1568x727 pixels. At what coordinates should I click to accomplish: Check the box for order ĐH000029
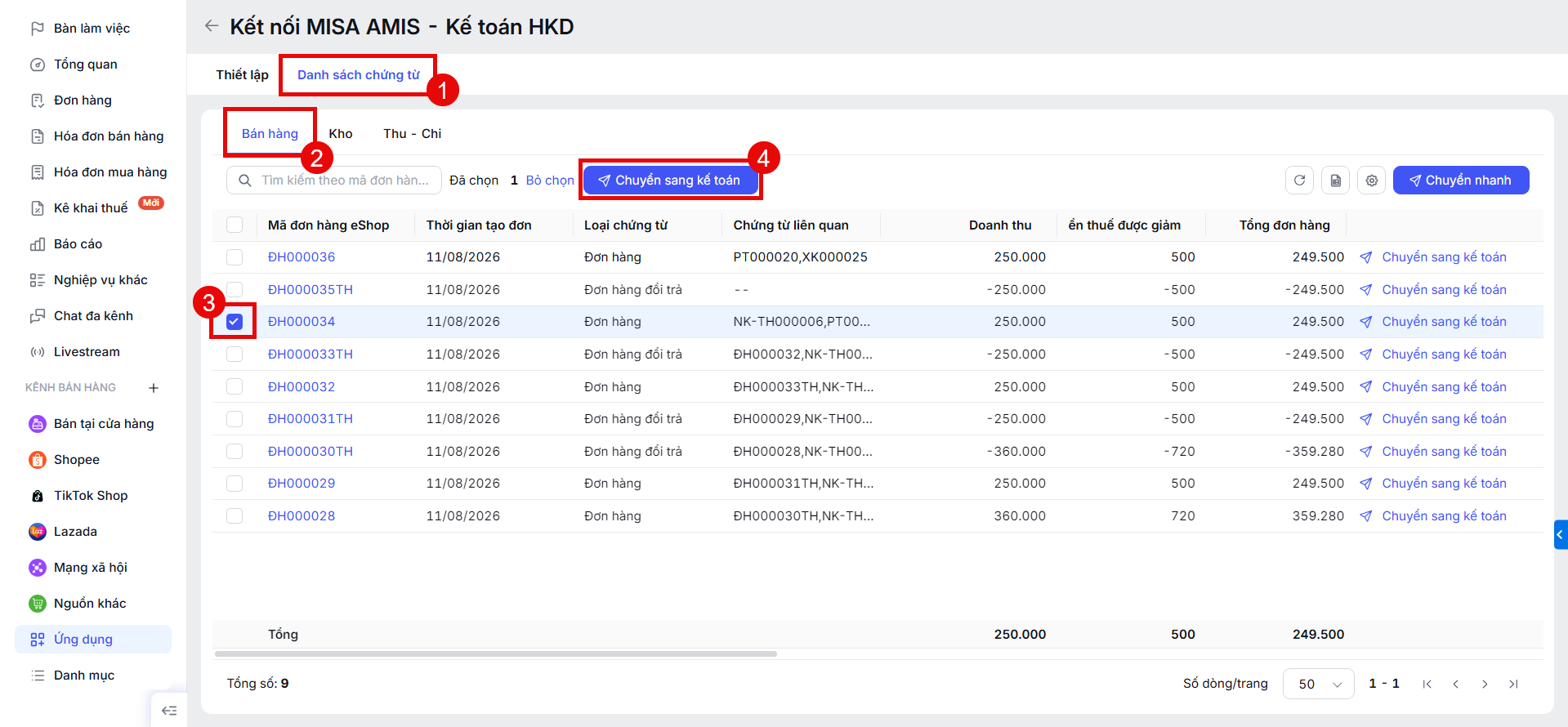pyautogui.click(x=235, y=484)
